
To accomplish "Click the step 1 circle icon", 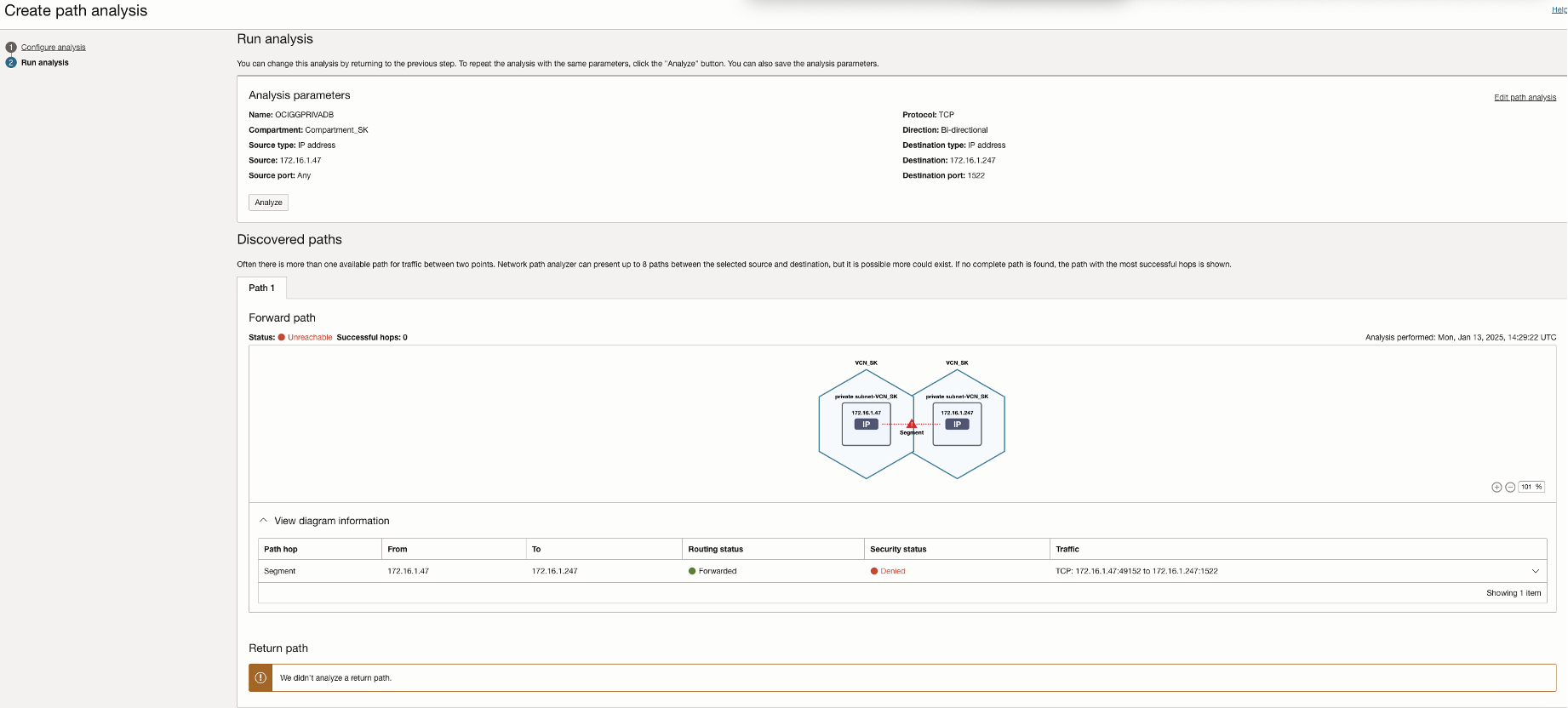I will pyautogui.click(x=11, y=48).
